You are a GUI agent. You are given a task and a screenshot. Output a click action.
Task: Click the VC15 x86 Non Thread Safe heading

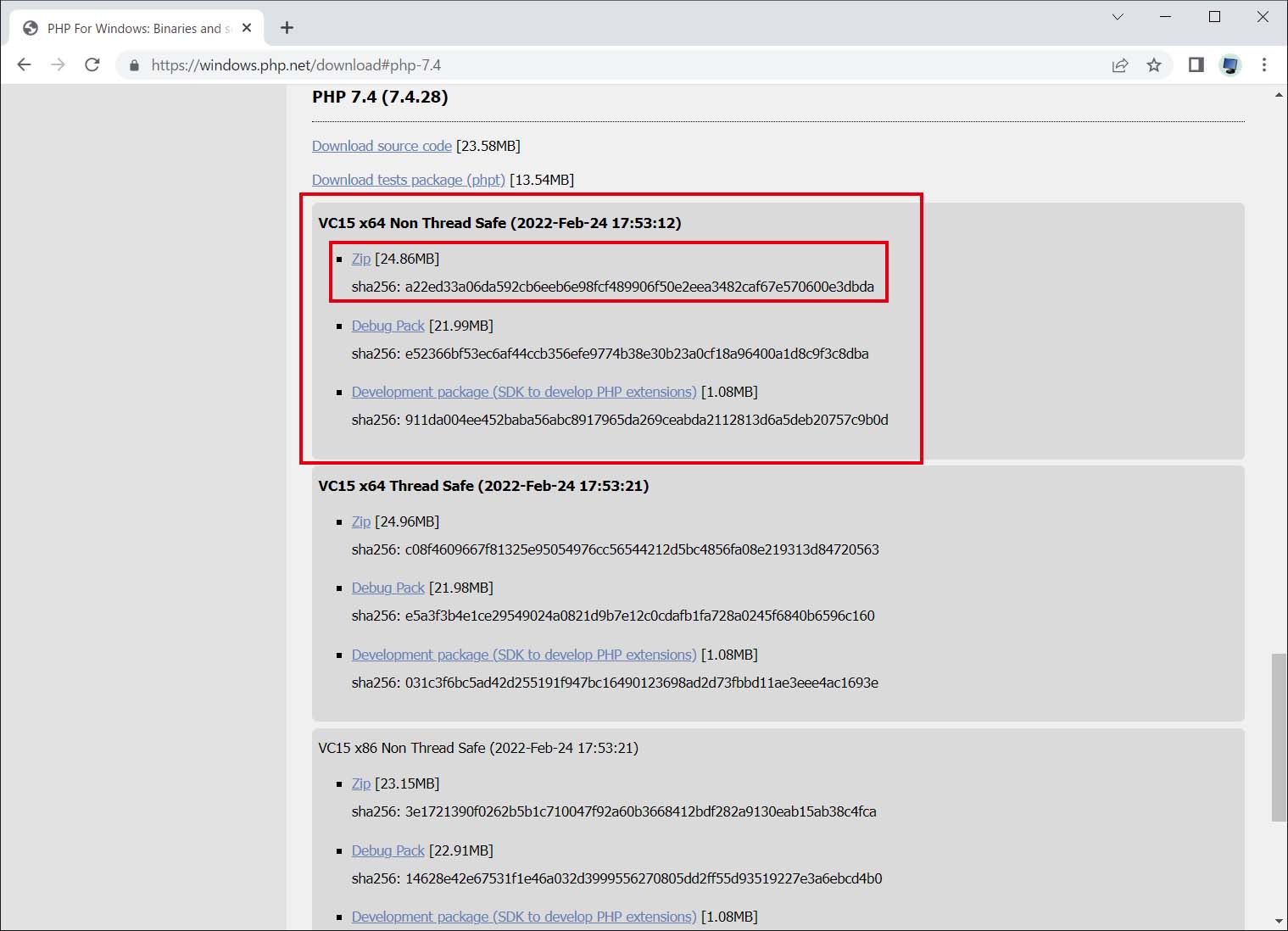coord(478,748)
